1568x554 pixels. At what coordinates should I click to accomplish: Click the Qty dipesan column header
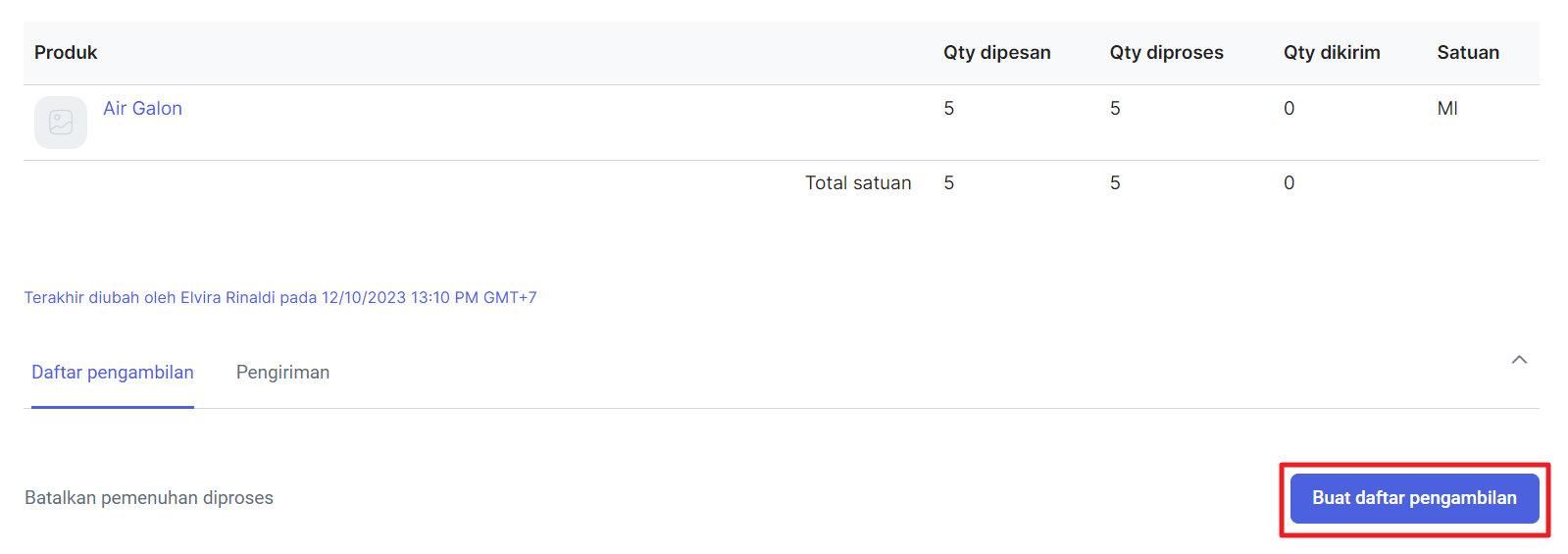996,53
